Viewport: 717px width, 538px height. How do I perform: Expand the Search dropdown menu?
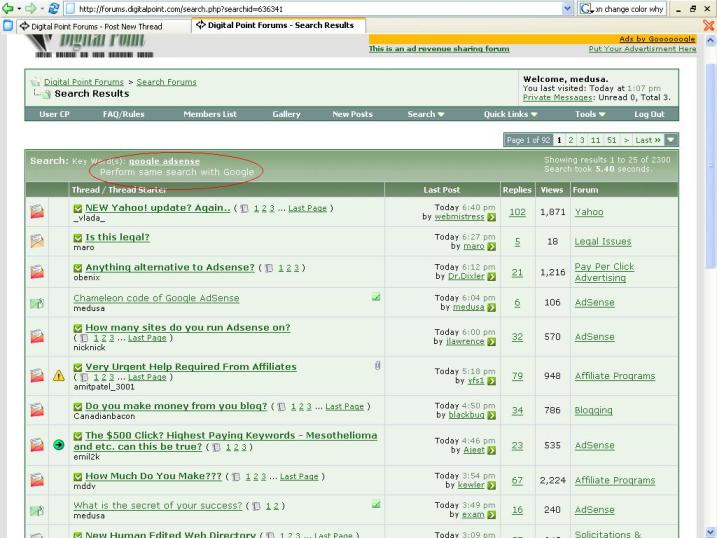426,114
